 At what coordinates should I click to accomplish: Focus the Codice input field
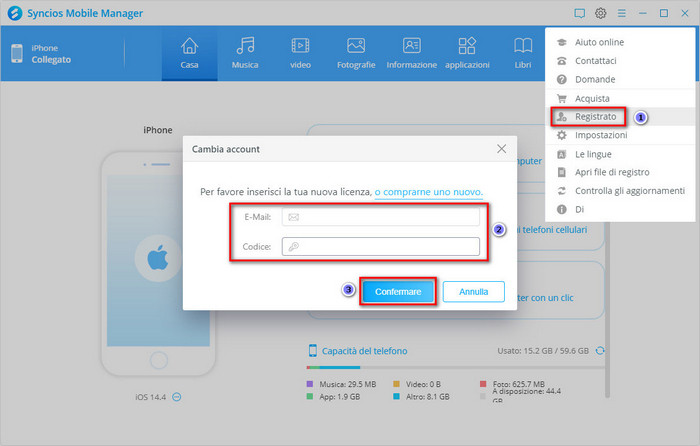tap(381, 246)
